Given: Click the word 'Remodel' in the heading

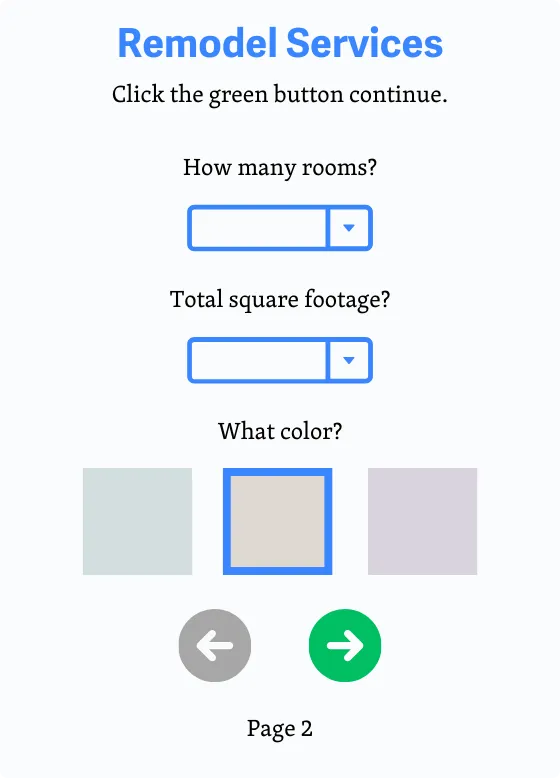Looking at the screenshot, I should point(197,43).
